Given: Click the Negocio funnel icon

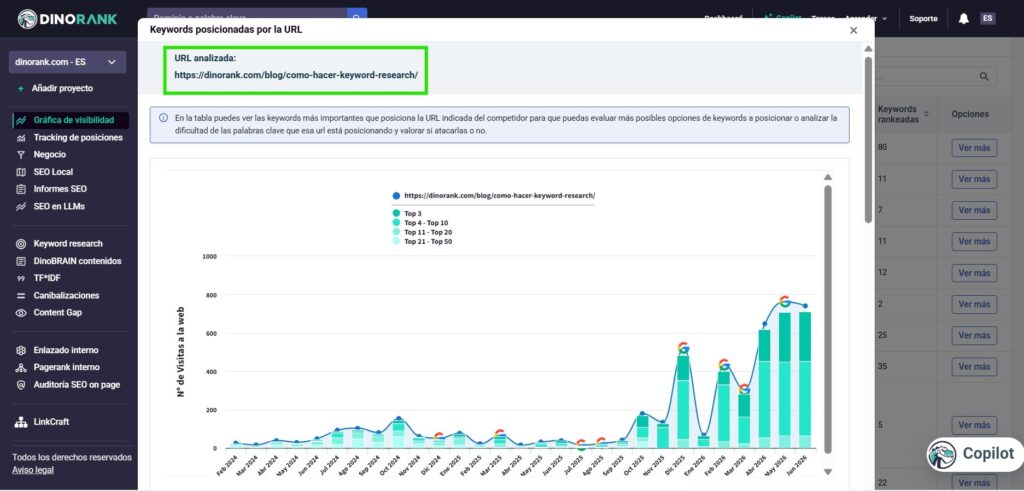Looking at the screenshot, I should pyautogui.click(x=21, y=155).
